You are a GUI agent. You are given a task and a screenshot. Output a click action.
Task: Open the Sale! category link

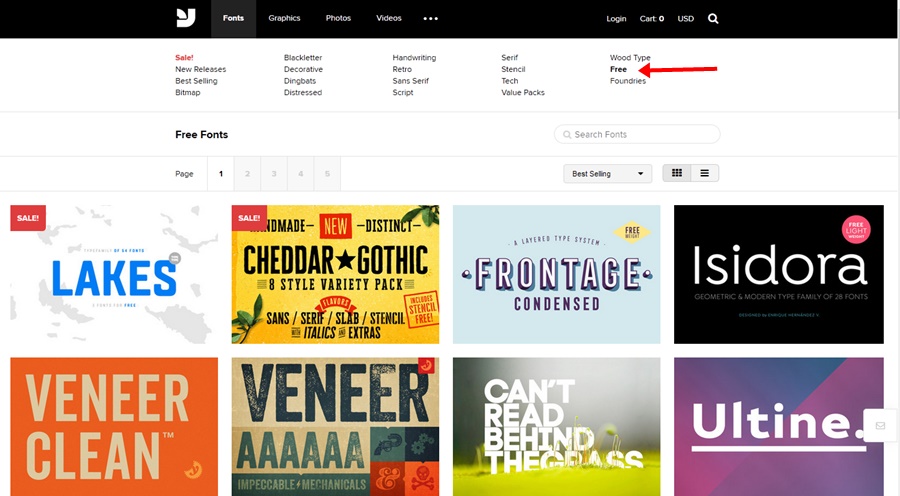click(x=184, y=57)
